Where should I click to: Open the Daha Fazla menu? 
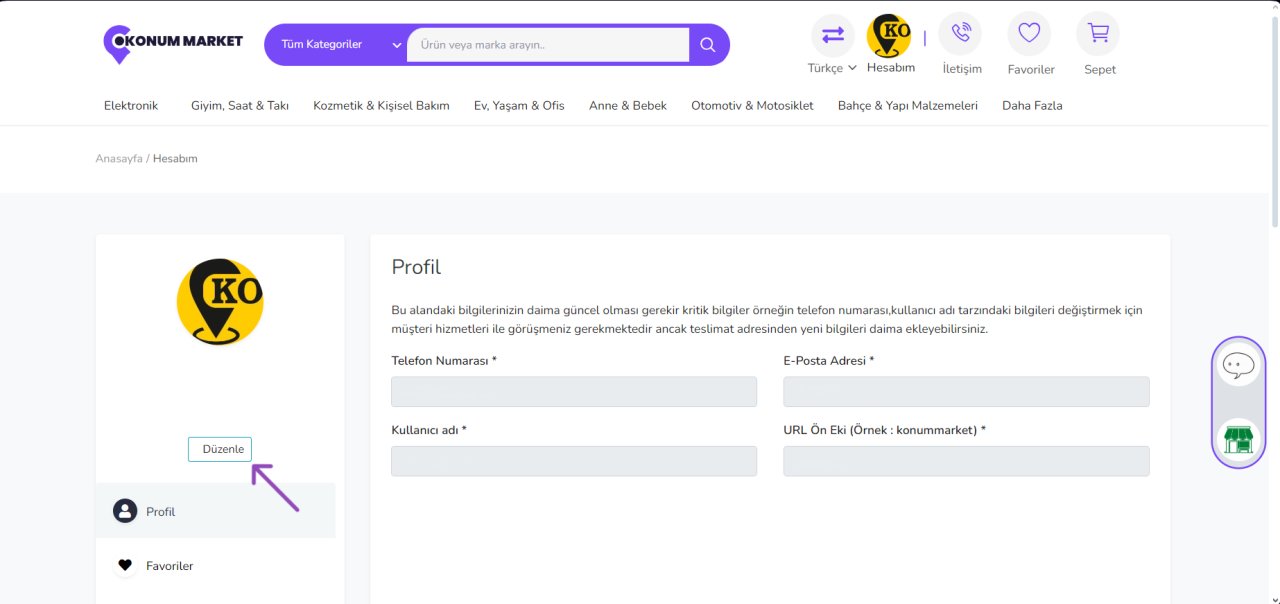pyautogui.click(x=1032, y=105)
